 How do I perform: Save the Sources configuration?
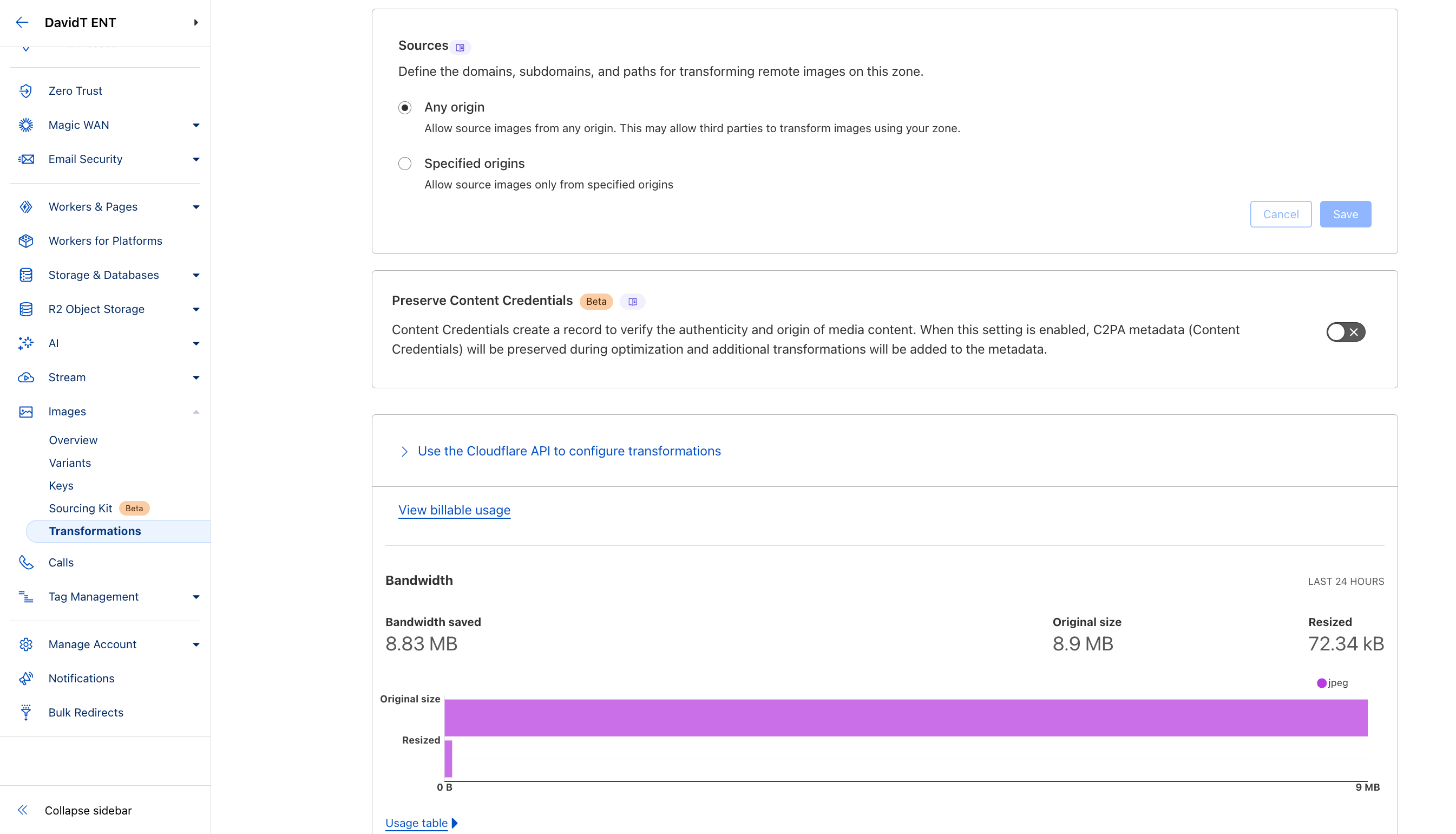[1346, 214]
